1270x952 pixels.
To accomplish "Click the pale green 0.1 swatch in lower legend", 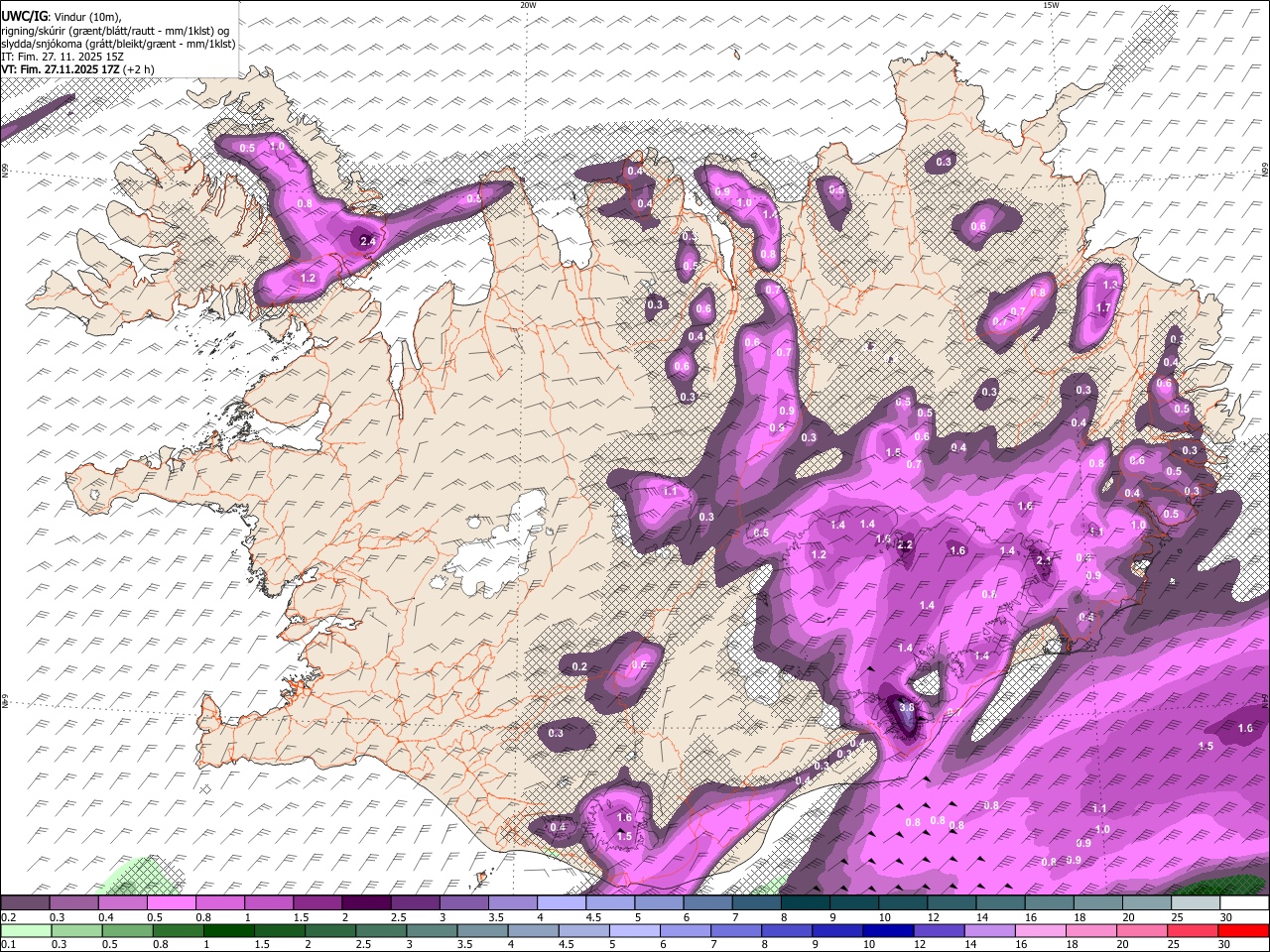I will point(26,931).
